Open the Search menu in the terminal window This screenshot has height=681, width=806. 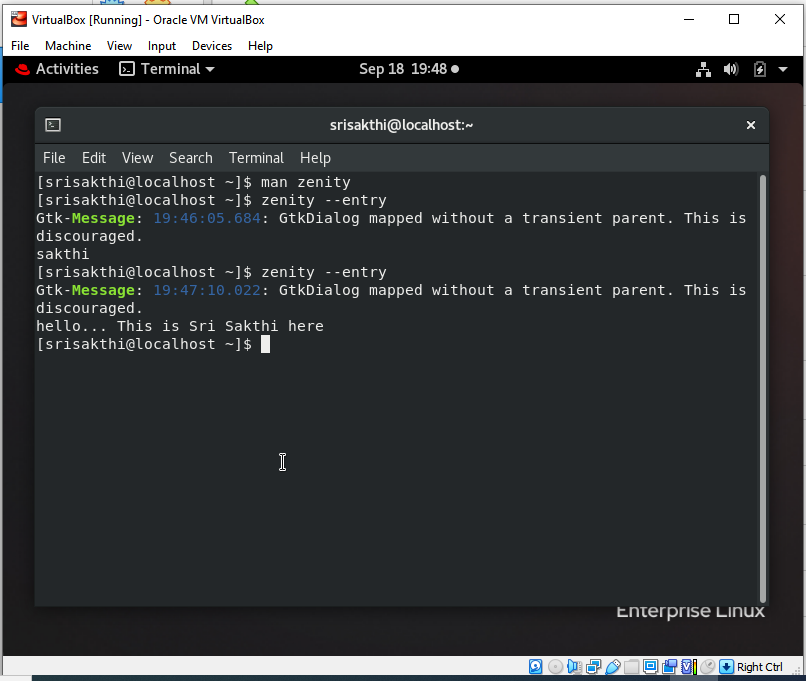tap(190, 158)
